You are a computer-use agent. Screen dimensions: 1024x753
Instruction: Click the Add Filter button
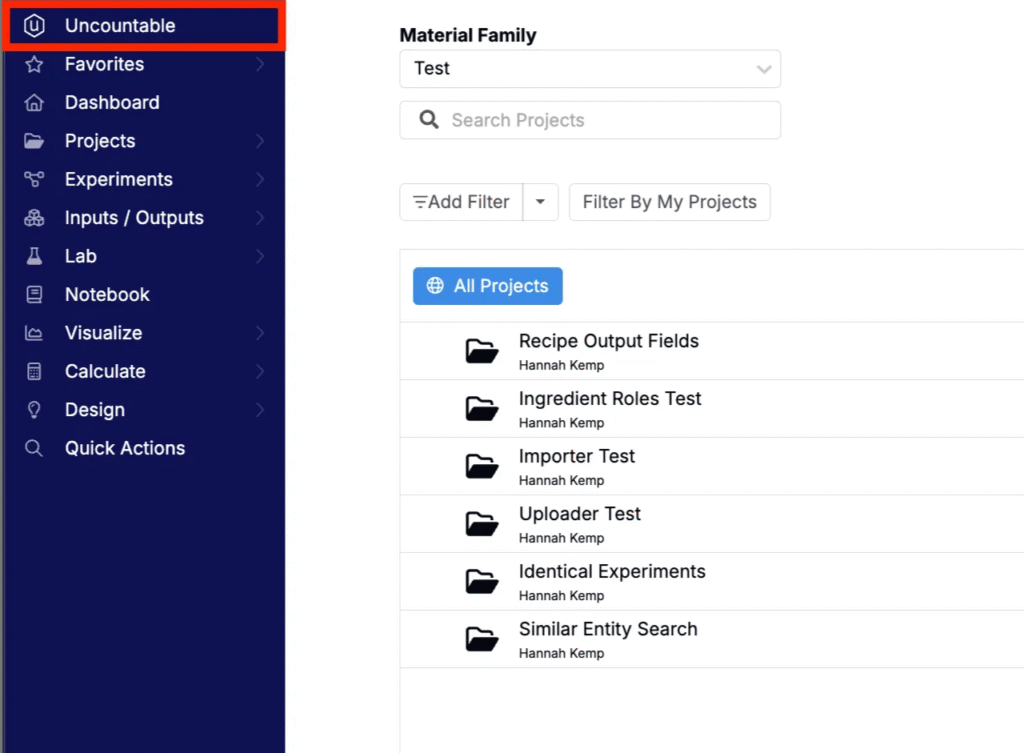click(461, 202)
